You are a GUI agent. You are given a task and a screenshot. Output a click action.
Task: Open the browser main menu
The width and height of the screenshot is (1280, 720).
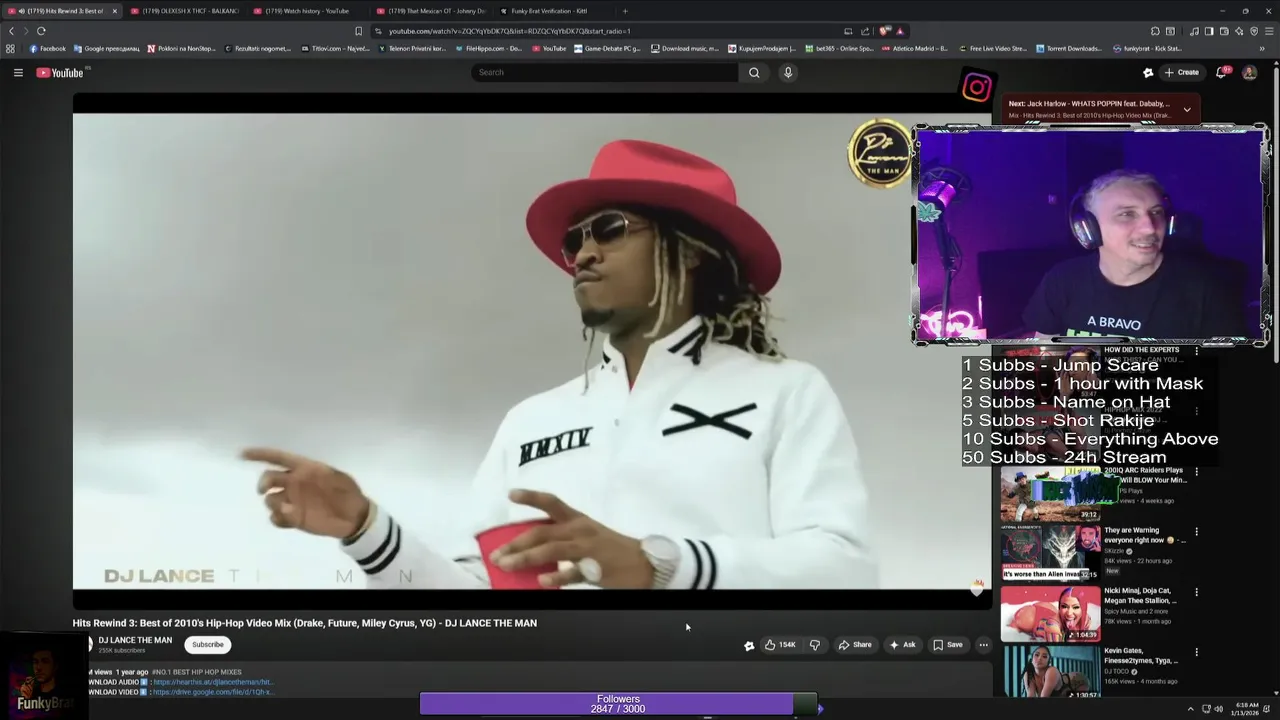point(1269,31)
